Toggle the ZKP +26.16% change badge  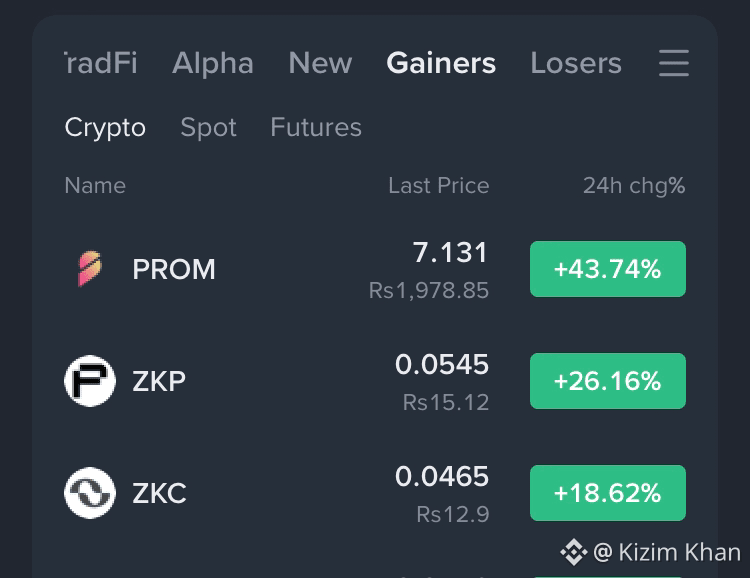[x=607, y=381]
